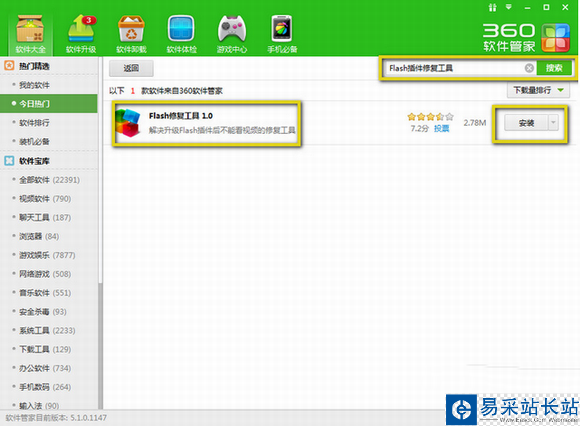This screenshot has width=580, height=426.
Task: Open 软件体检 software checkup icon
Action: pyautogui.click(x=181, y=34)
